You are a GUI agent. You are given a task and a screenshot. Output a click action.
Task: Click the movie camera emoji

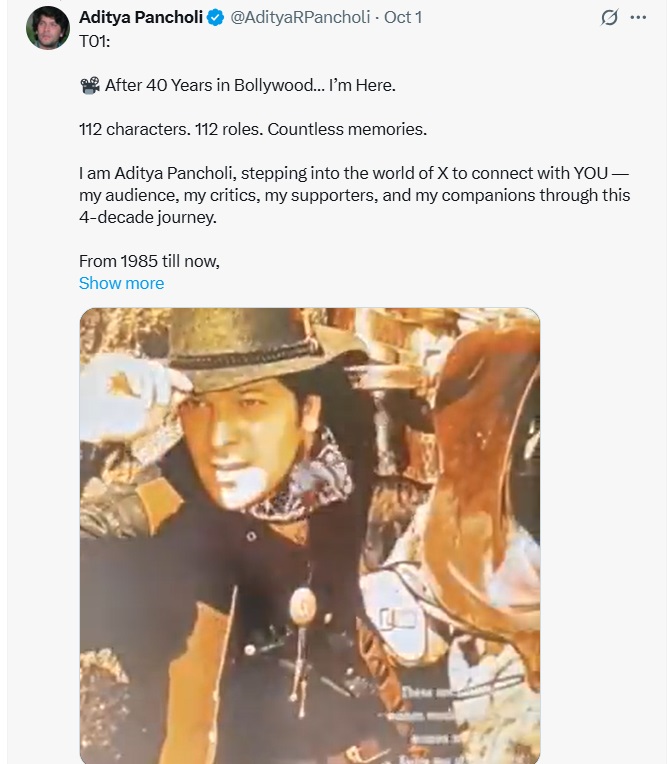pyautogui.click(x=89, y=86)
